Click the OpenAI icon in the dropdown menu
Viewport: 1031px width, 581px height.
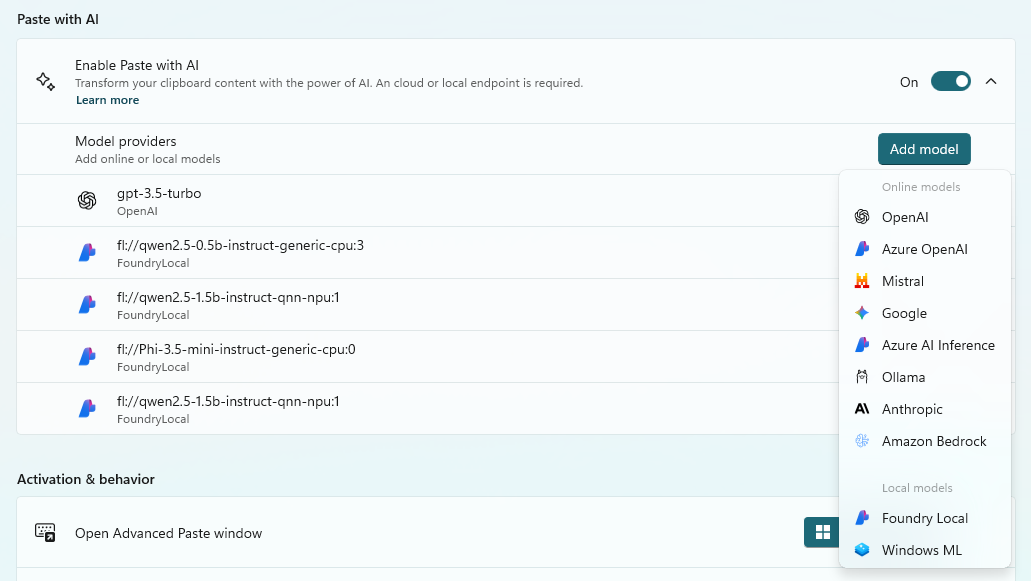(x=862, y=217)
